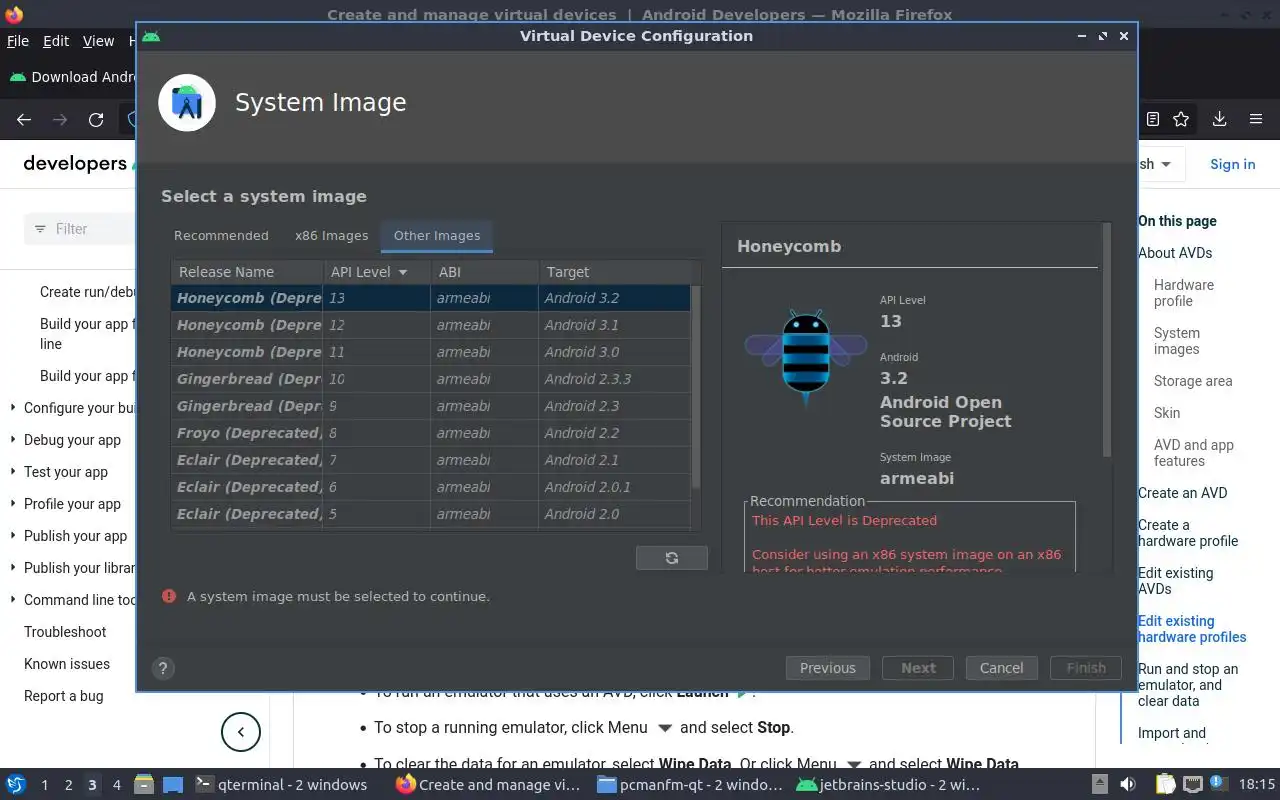Open Firefox downloads arrow icon
The height and width of the screenshot is (800, 1280).
click(1219, 119)
